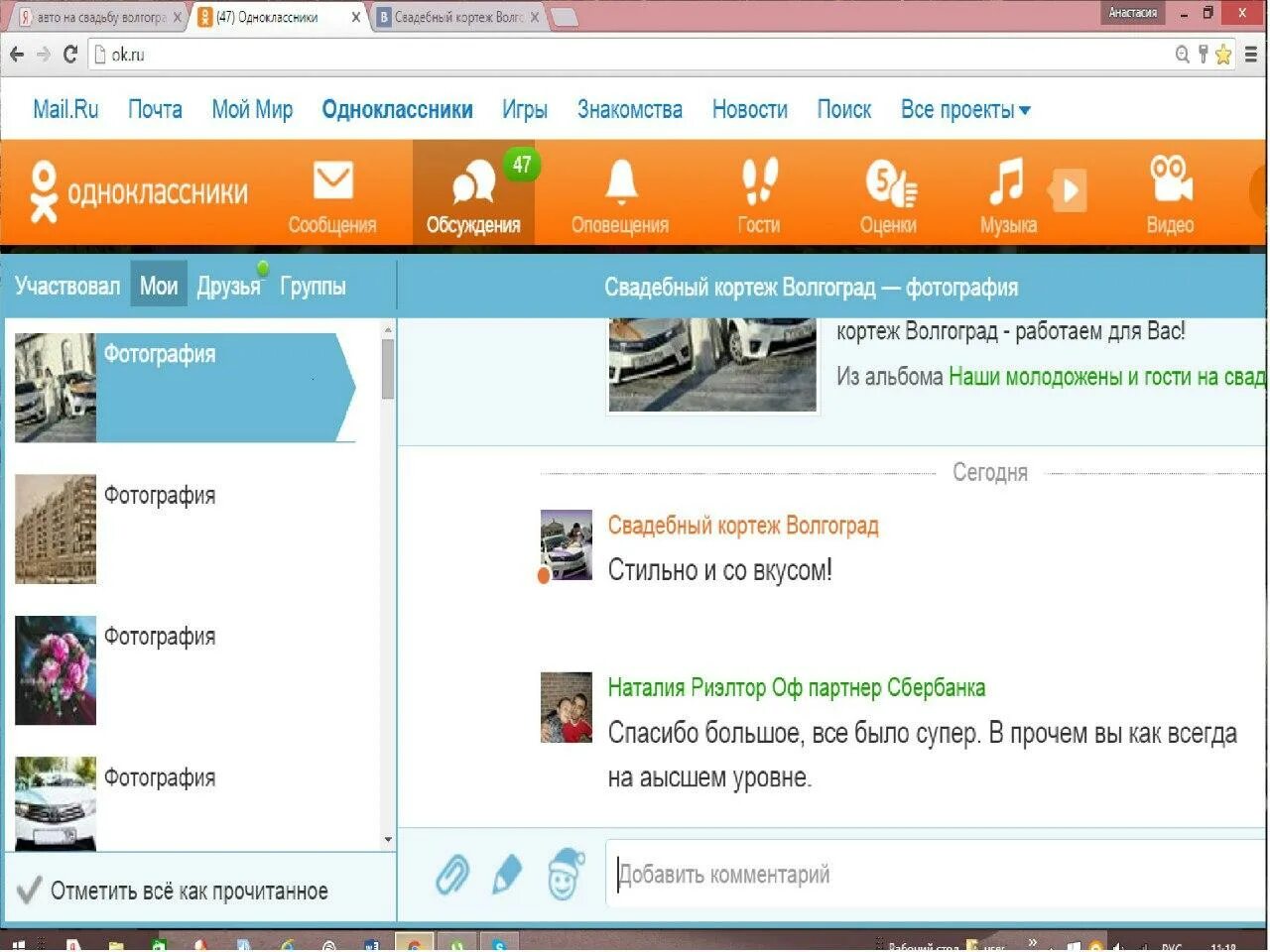Click browser forward arrow
The height and width of the screenshot is (952, 1270).
click(43, 55)
